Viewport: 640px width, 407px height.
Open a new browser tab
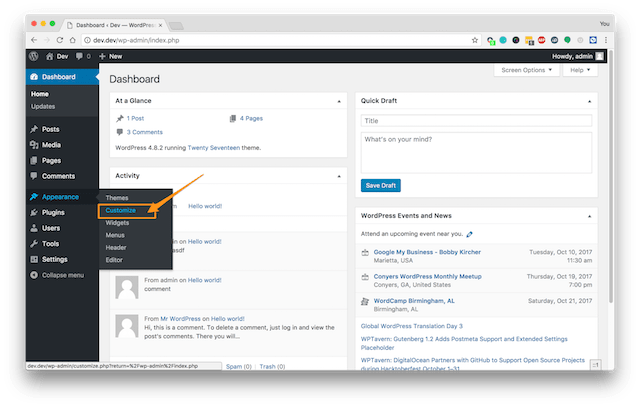pyautogui.click(x=176, y=26)
